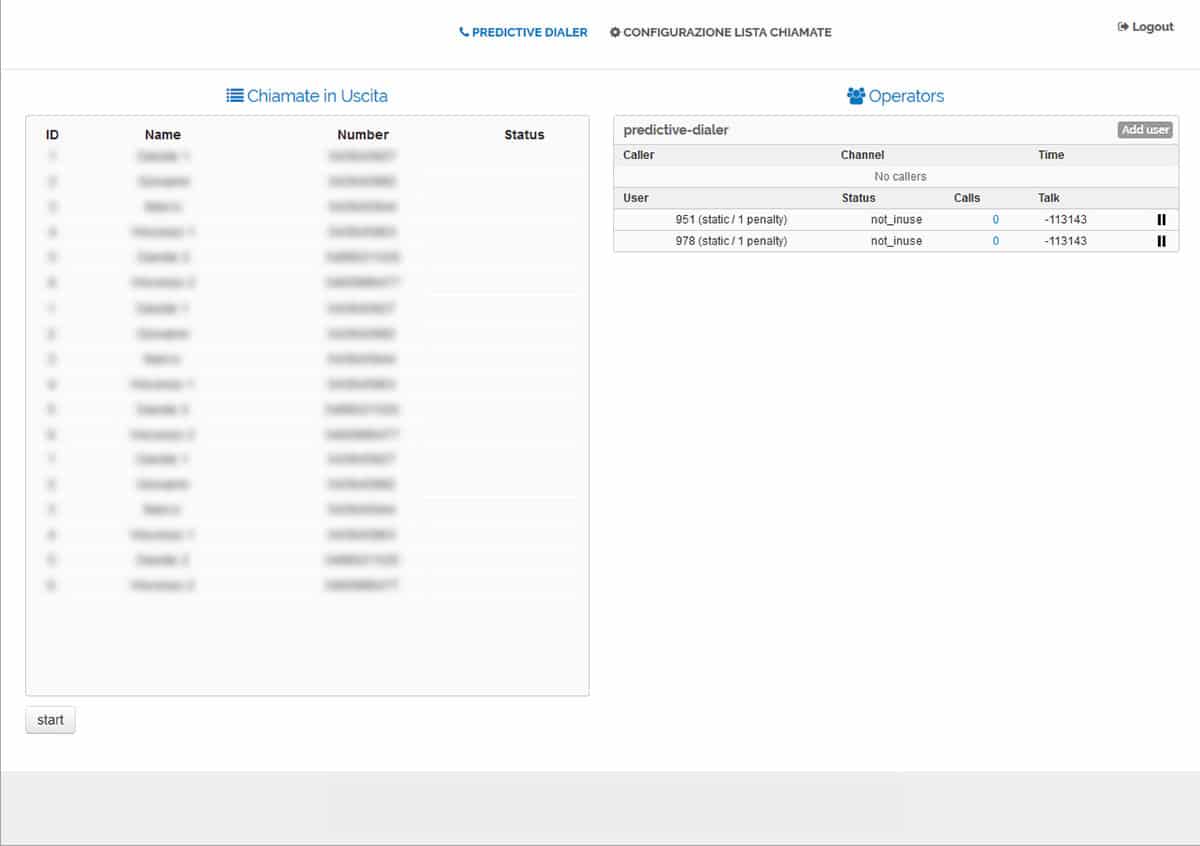Pause operator 951 with the pause icon
Viewport: 1200px width, 846px height.
click(x=1161, y=219)
